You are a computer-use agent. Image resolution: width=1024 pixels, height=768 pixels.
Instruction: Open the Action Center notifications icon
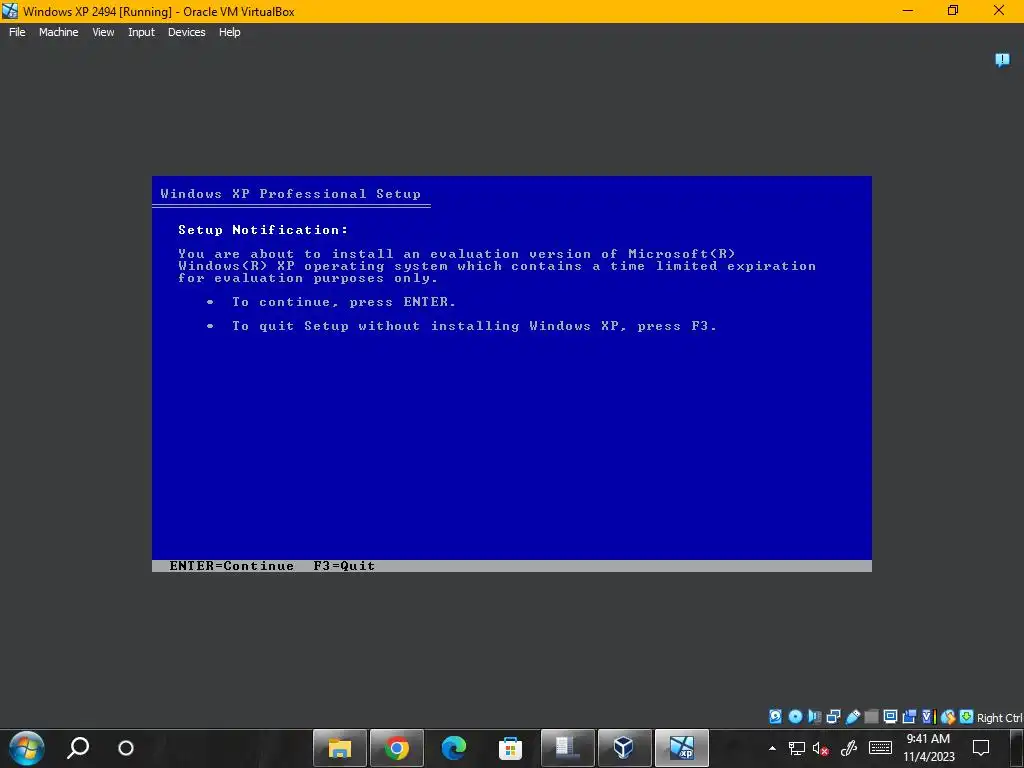[x=981, y=748]
